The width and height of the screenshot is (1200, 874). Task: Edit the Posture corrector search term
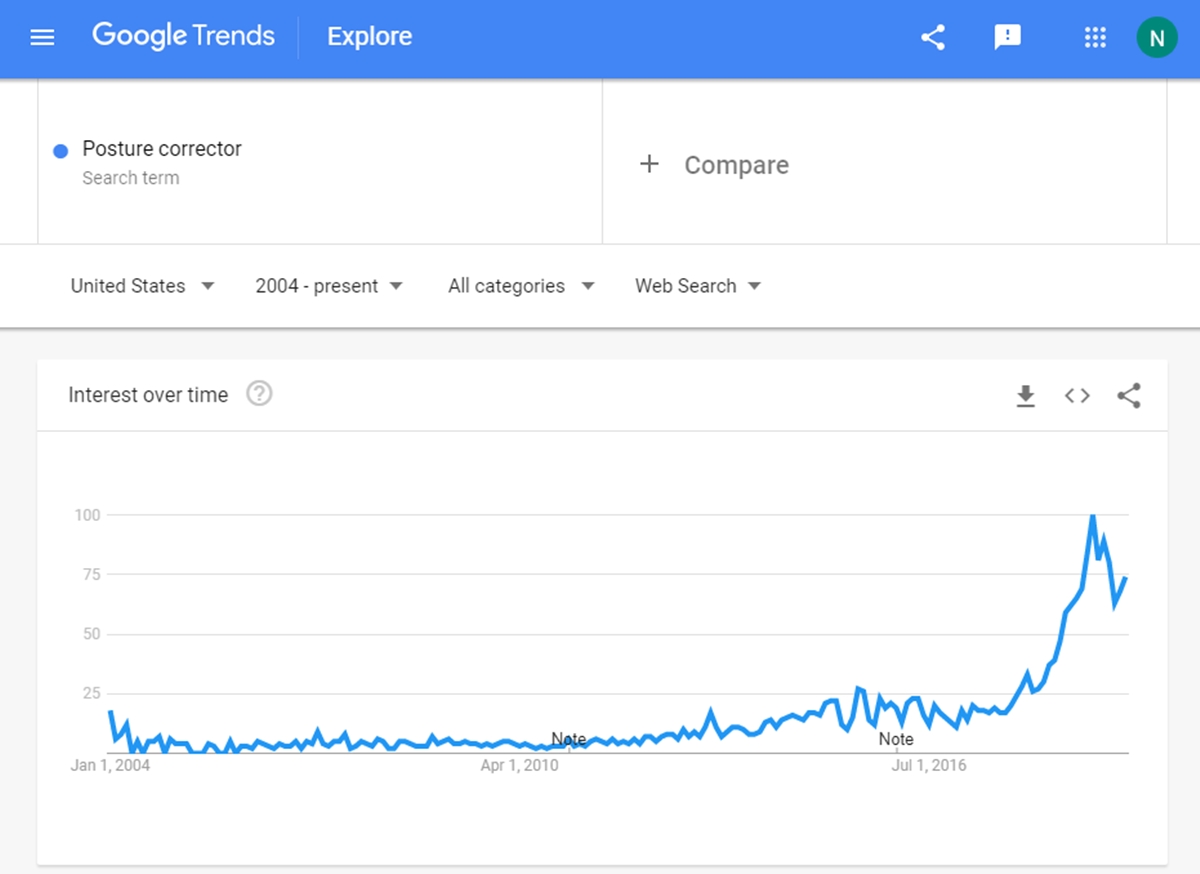pyautogui.click(x=162, y=149)
